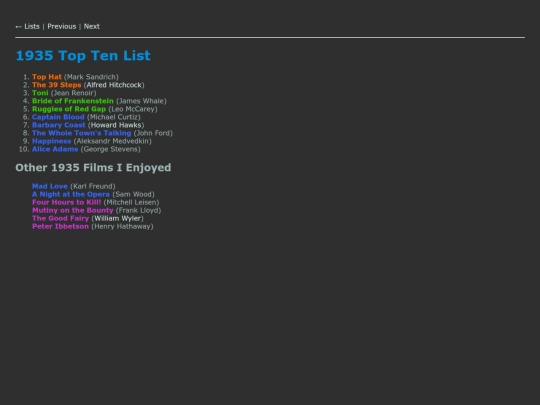Open the Previous list link

pyautogui.click(x=62, y=27)
